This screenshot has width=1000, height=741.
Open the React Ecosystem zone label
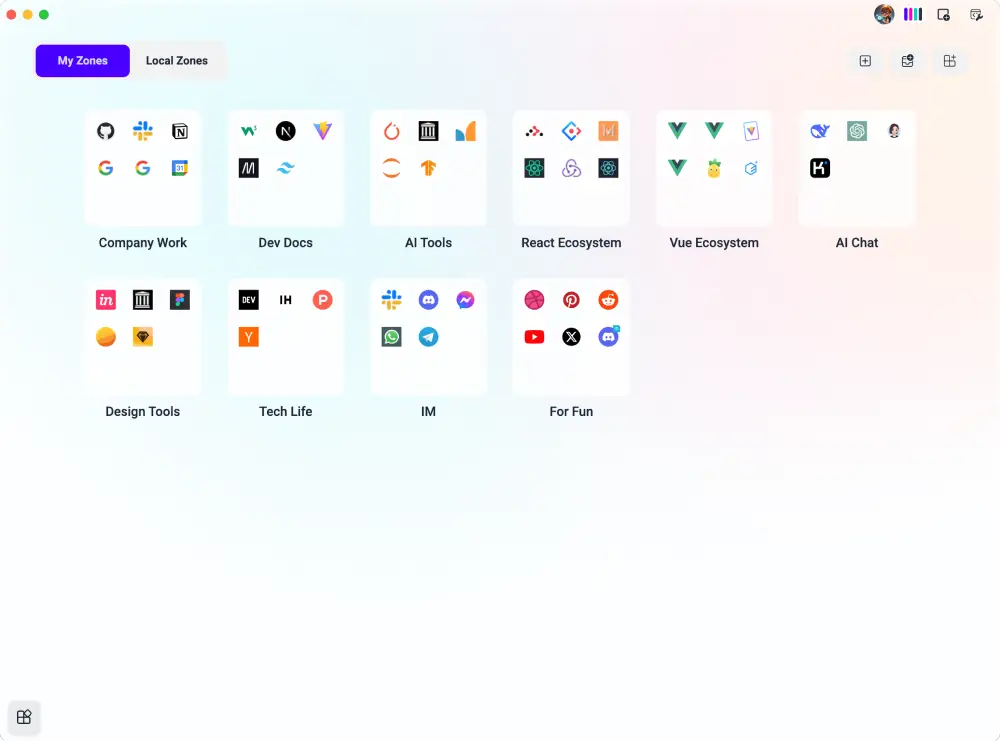[x=571, y=243]
